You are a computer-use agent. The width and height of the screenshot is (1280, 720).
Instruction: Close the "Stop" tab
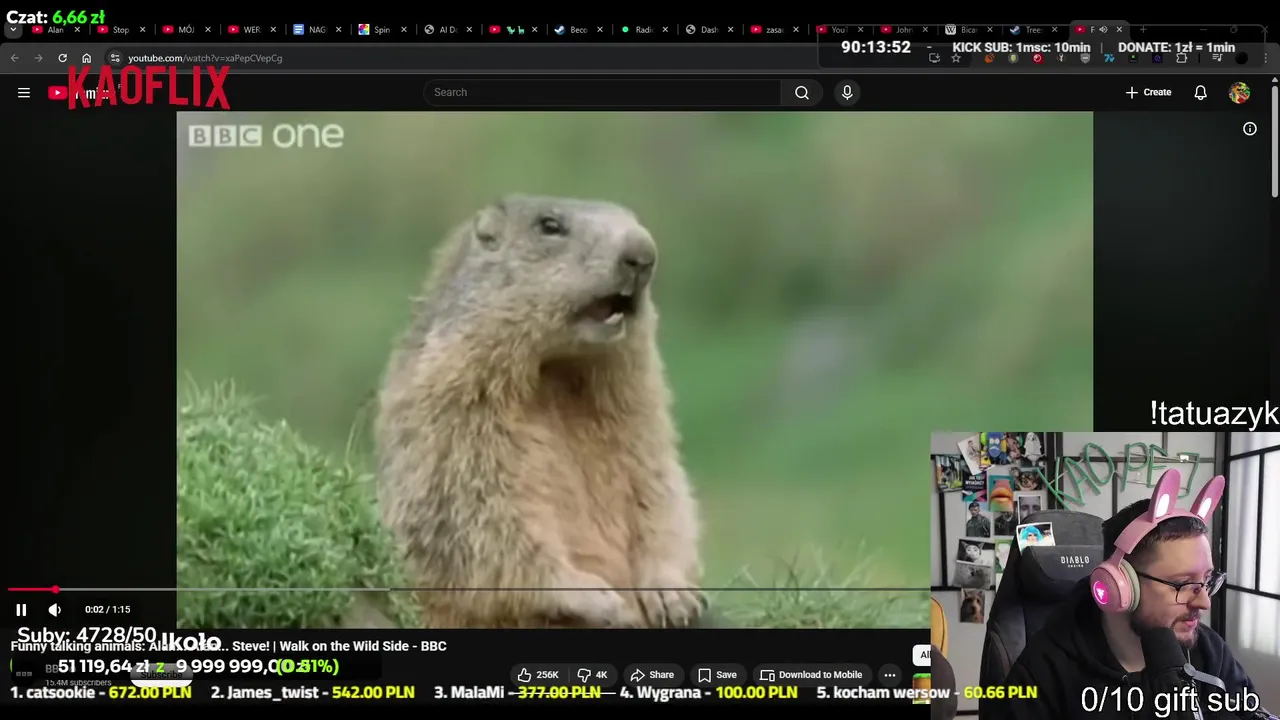(143, 30)
